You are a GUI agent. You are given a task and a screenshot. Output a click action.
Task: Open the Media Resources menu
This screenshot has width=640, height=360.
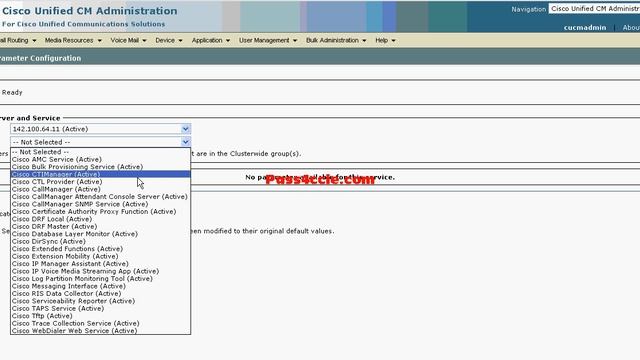pos(73,40)
